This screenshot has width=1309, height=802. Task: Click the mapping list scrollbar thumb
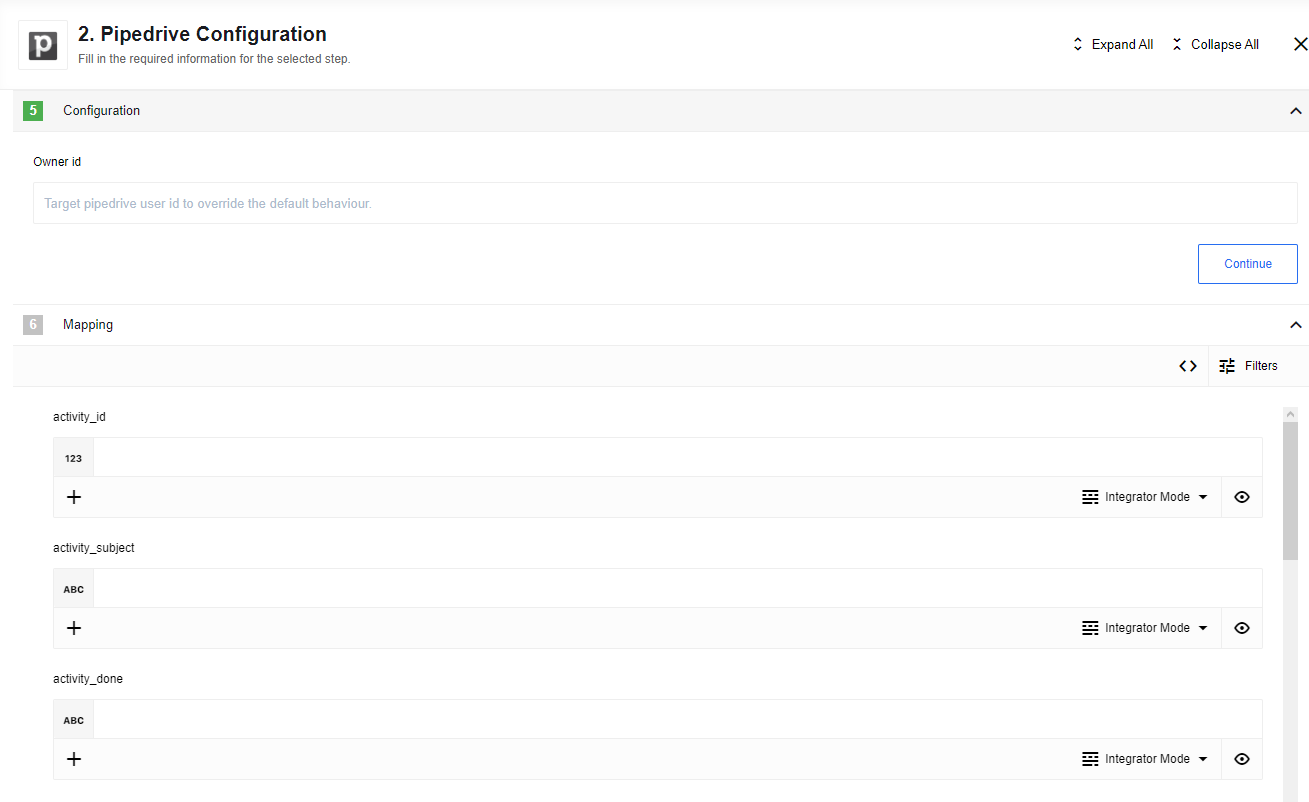1290,490
